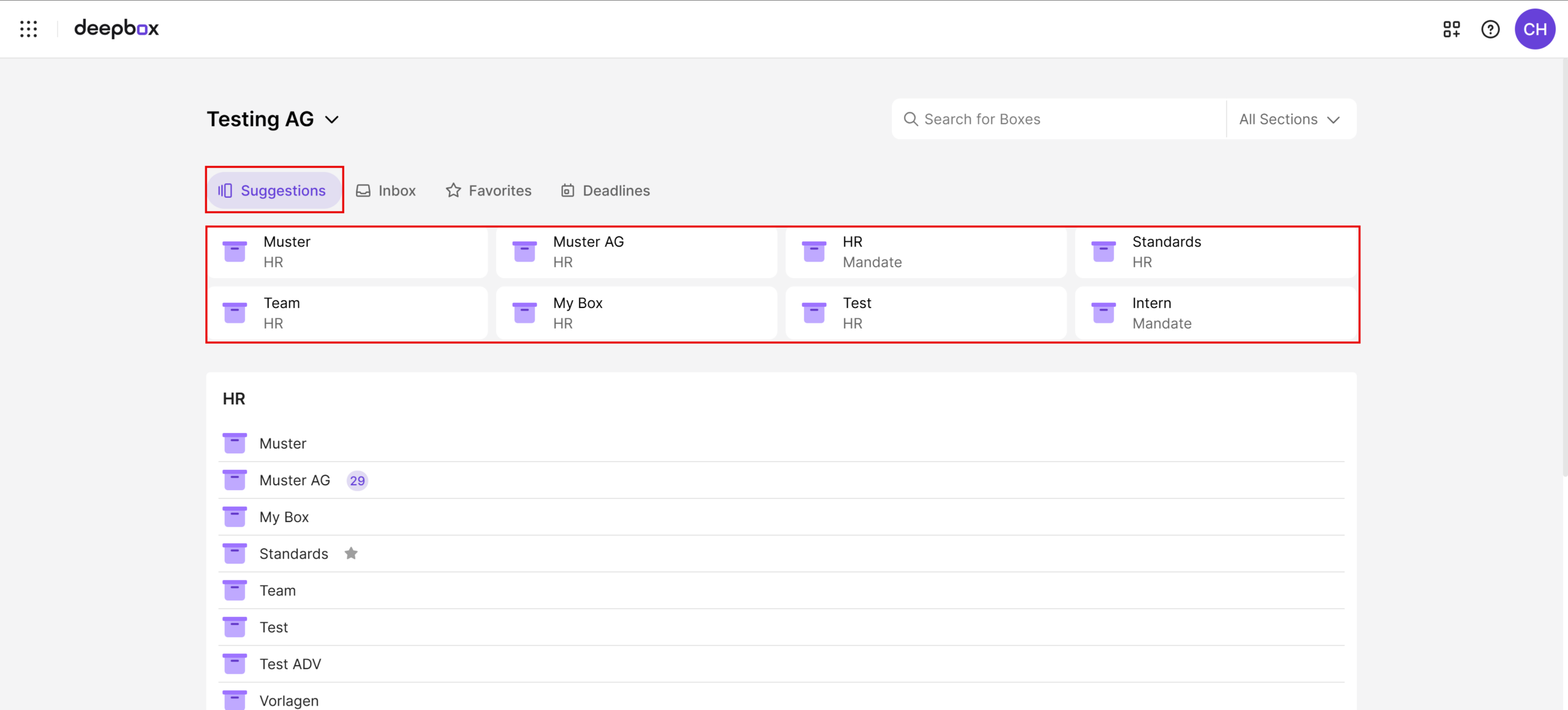Toggle the favorite star on Standards
This screenshot has width=1568, height=710.
[x=351, y=553]
